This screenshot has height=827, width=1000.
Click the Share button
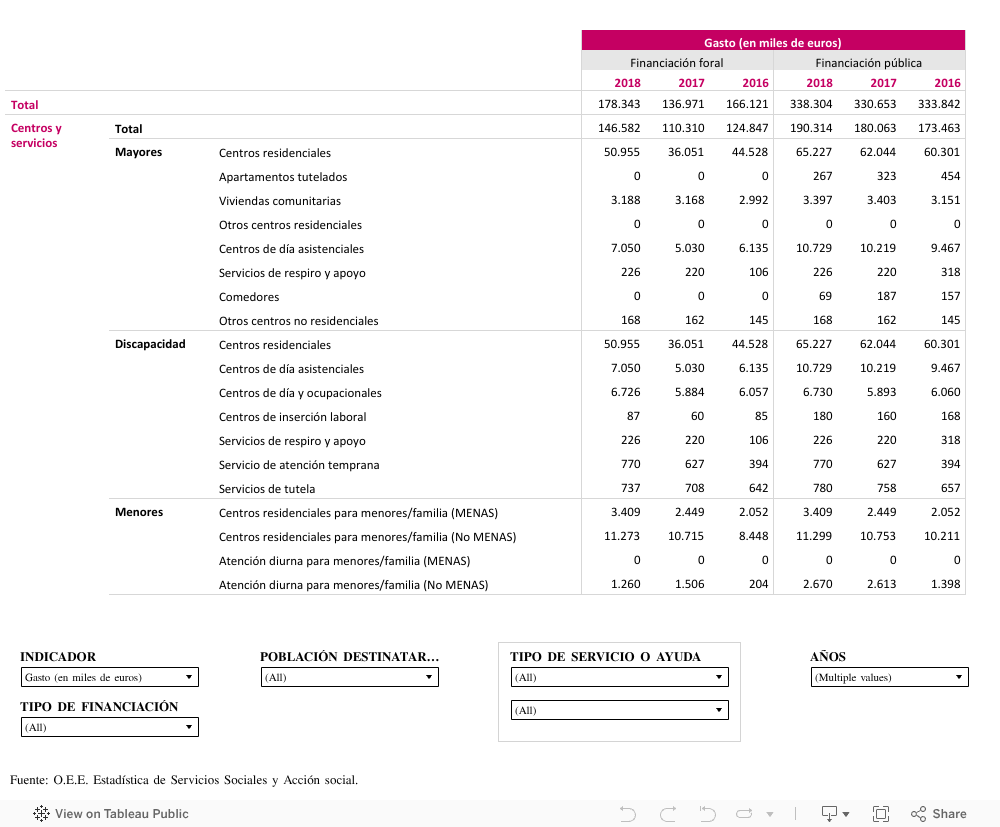(939, 814)
